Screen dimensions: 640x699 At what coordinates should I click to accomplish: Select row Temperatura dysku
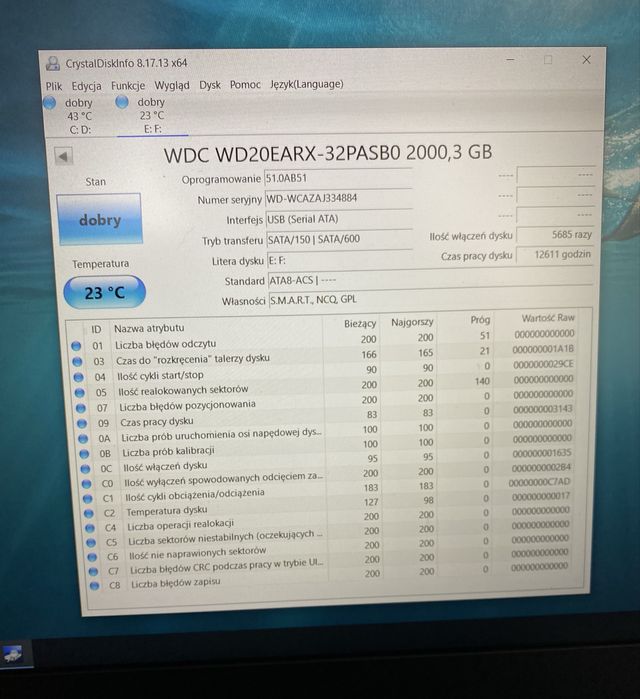[x=330, y=505]
